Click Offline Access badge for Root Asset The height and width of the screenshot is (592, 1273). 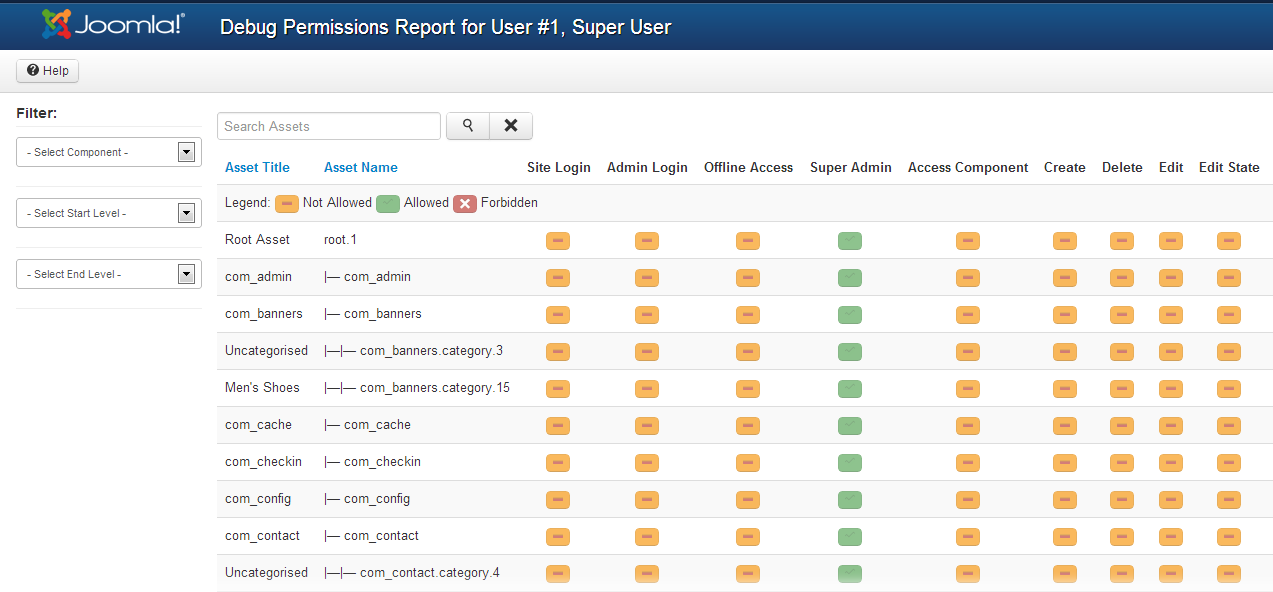click(748, 241)
